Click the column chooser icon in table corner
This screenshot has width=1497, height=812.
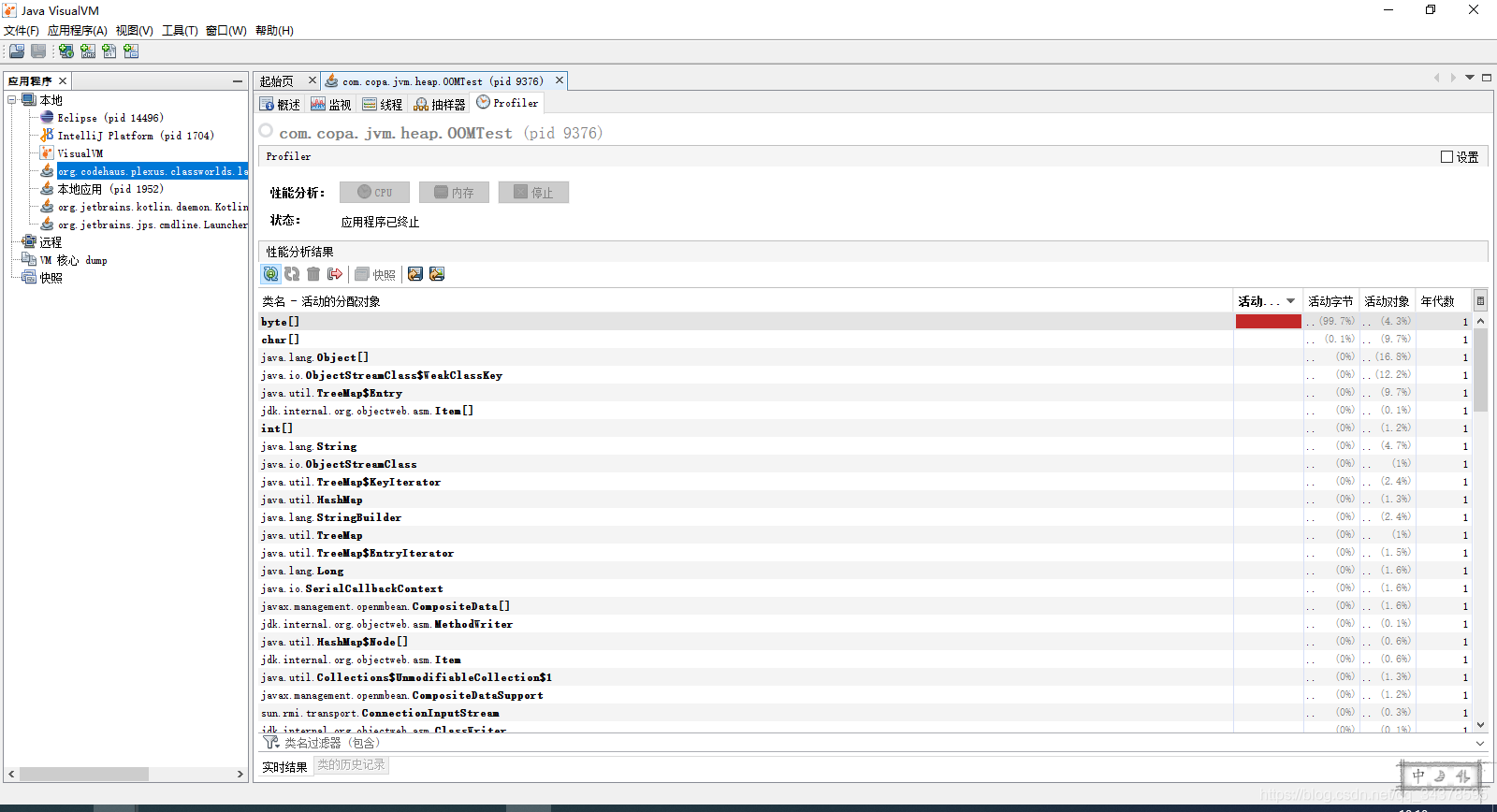point(1480,301)
